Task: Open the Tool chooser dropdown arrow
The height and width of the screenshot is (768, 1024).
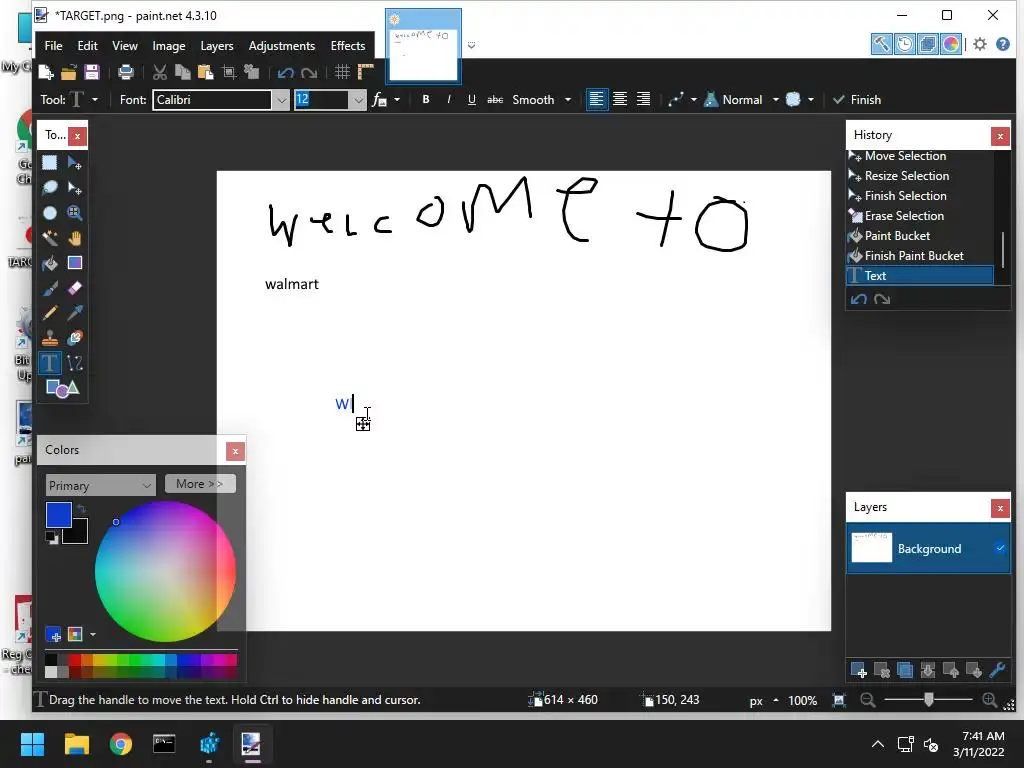Action: pyautogui.click(x=95, y=100)
